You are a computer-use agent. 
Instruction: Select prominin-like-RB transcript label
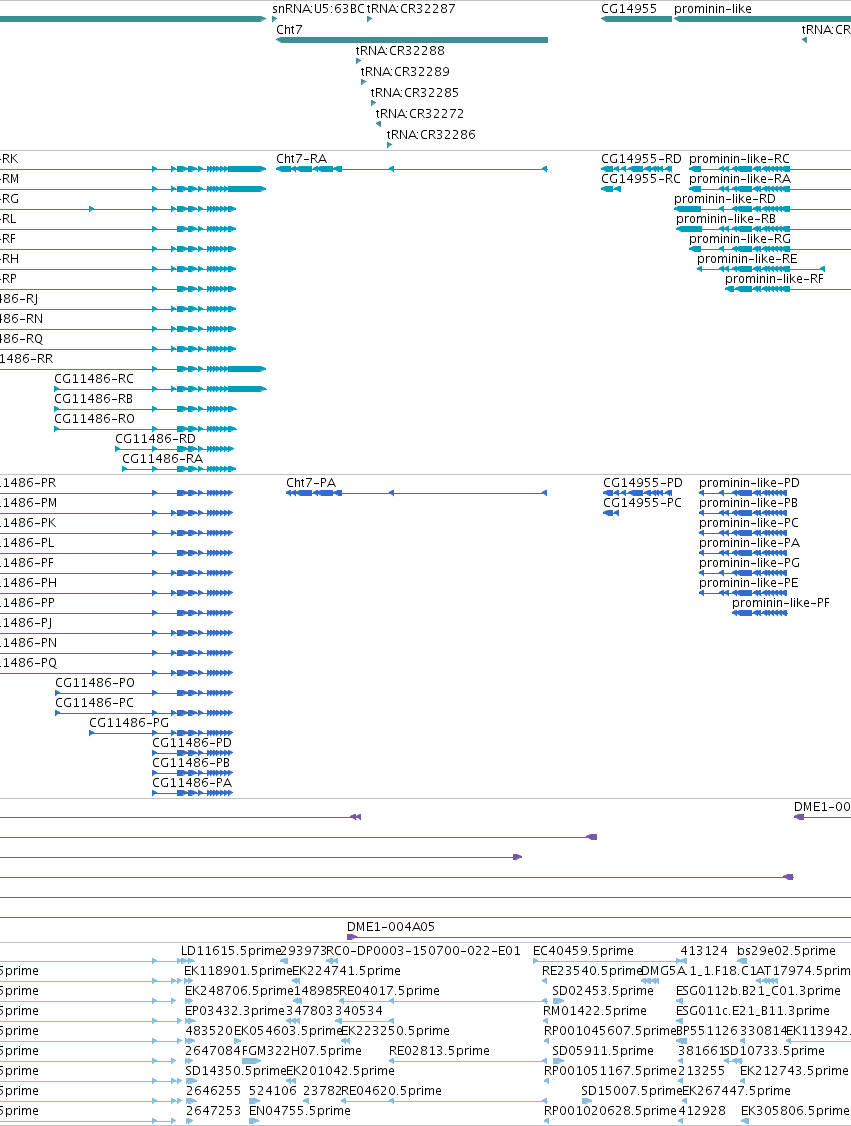point(725,219)
